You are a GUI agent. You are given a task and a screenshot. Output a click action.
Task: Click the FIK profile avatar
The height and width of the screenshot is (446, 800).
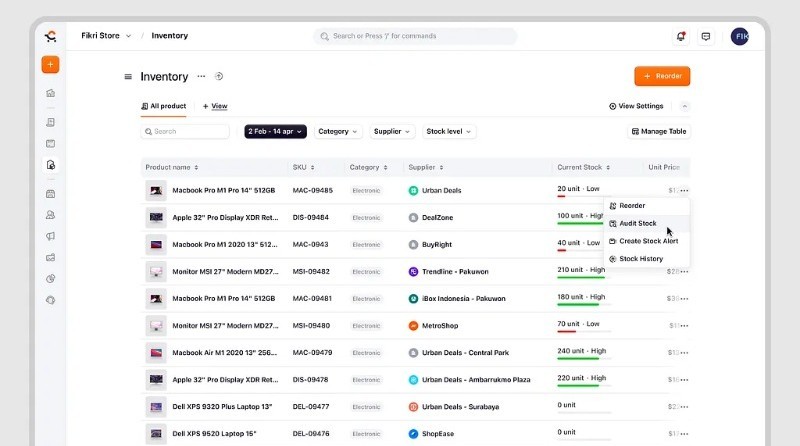click(740, 36)
